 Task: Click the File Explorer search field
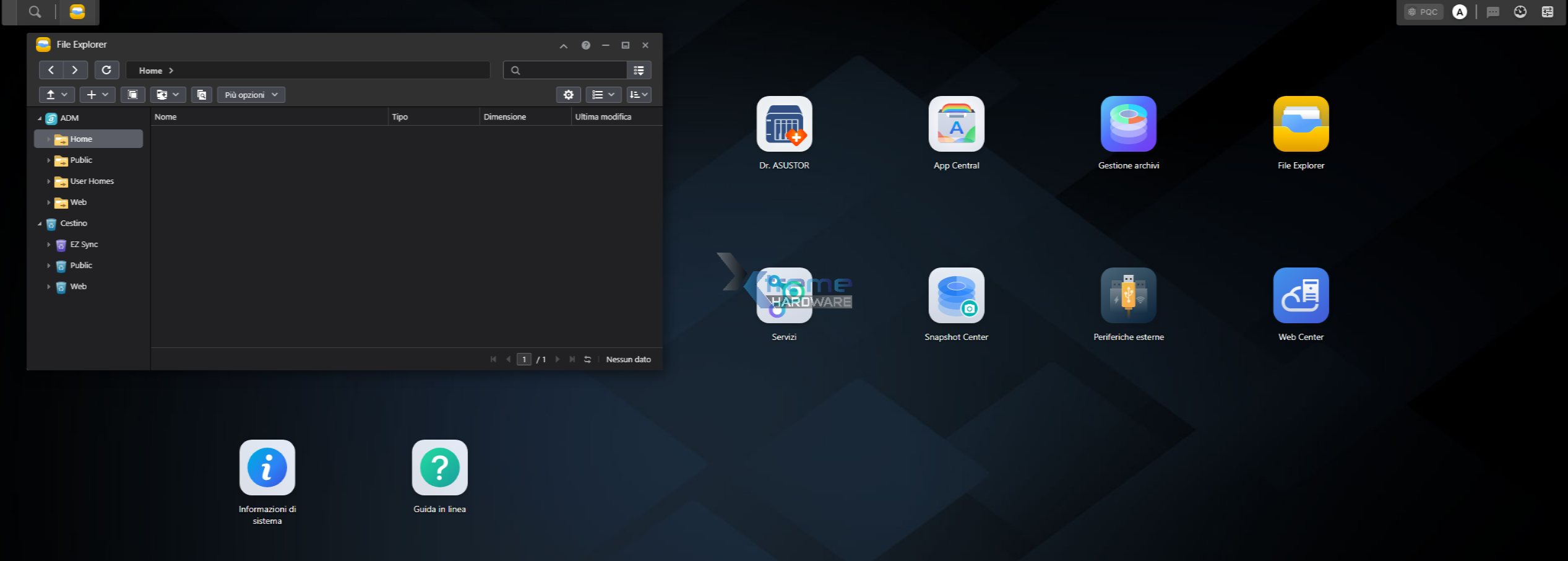point(565,70)
